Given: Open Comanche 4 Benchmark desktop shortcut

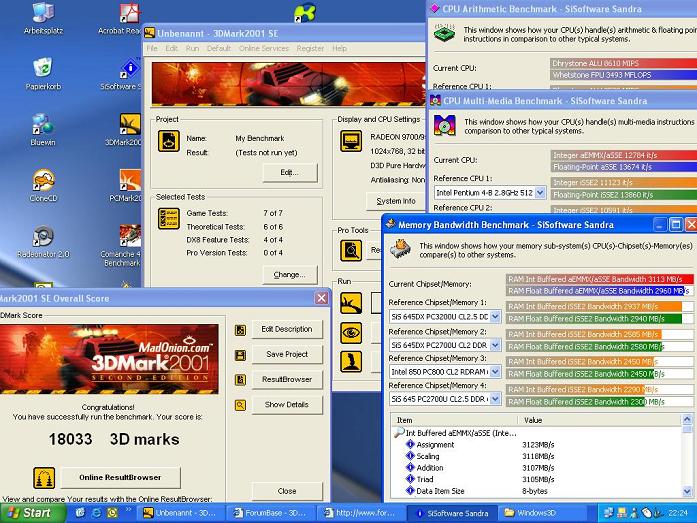Looking at the screenshot, I should tap(122, 246).
